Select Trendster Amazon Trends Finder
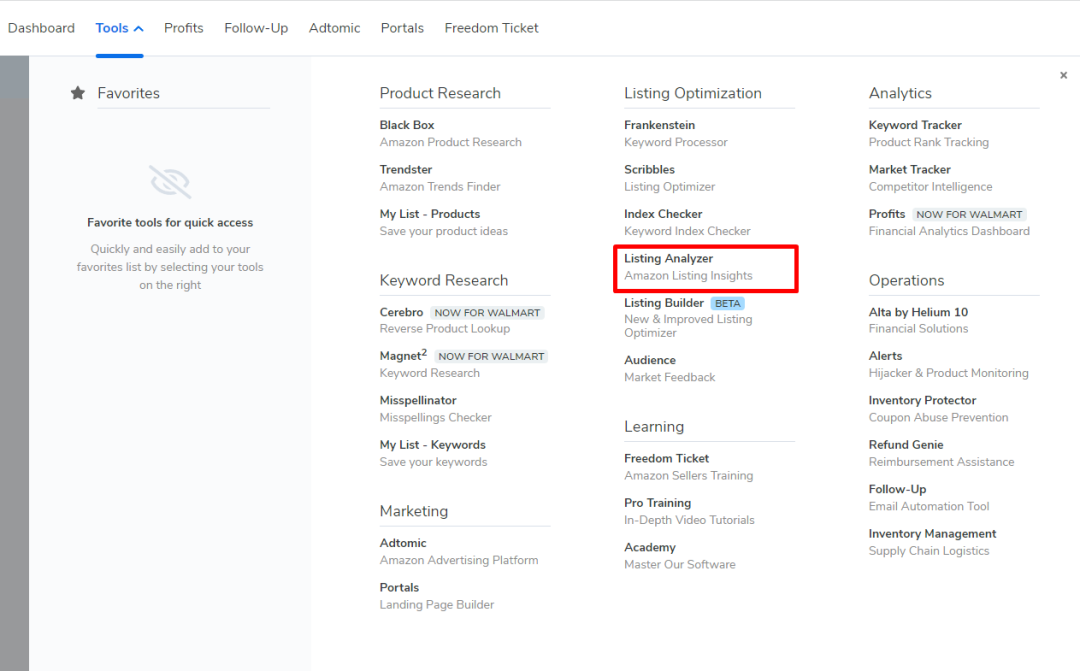 406,170
